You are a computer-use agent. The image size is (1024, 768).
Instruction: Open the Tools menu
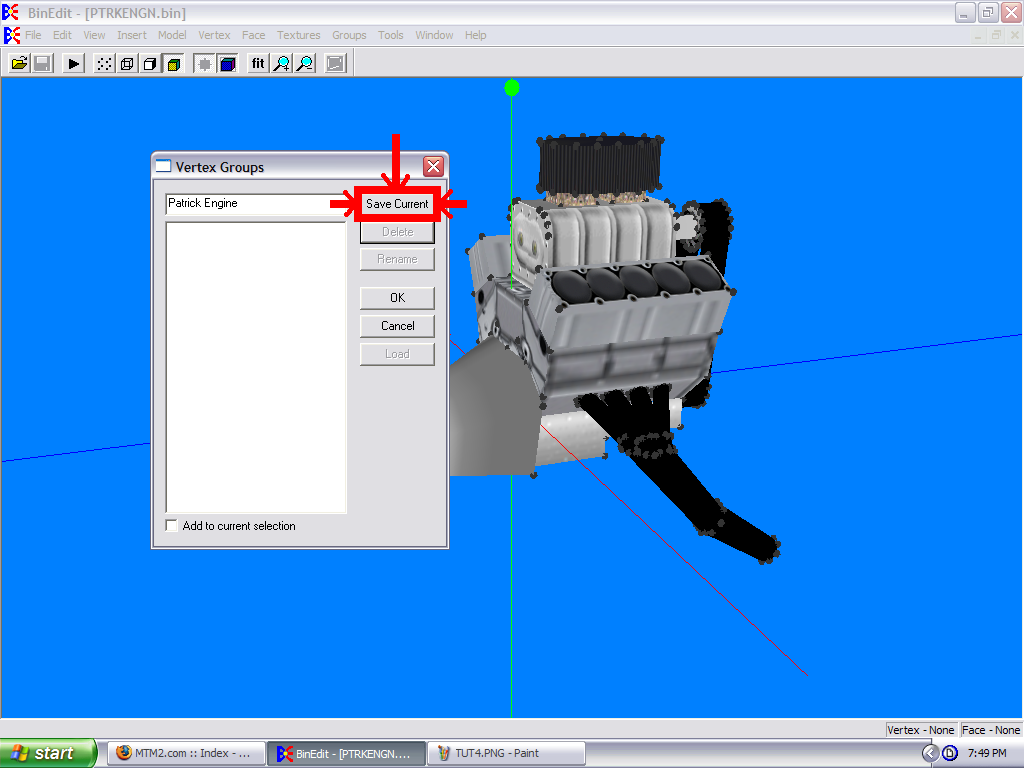tap(391, 35)
